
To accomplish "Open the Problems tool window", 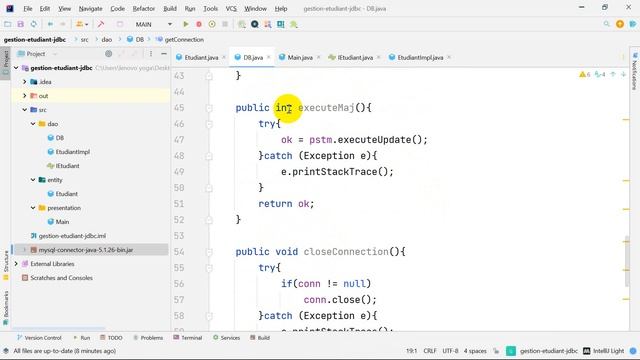I will click(148, 338).
